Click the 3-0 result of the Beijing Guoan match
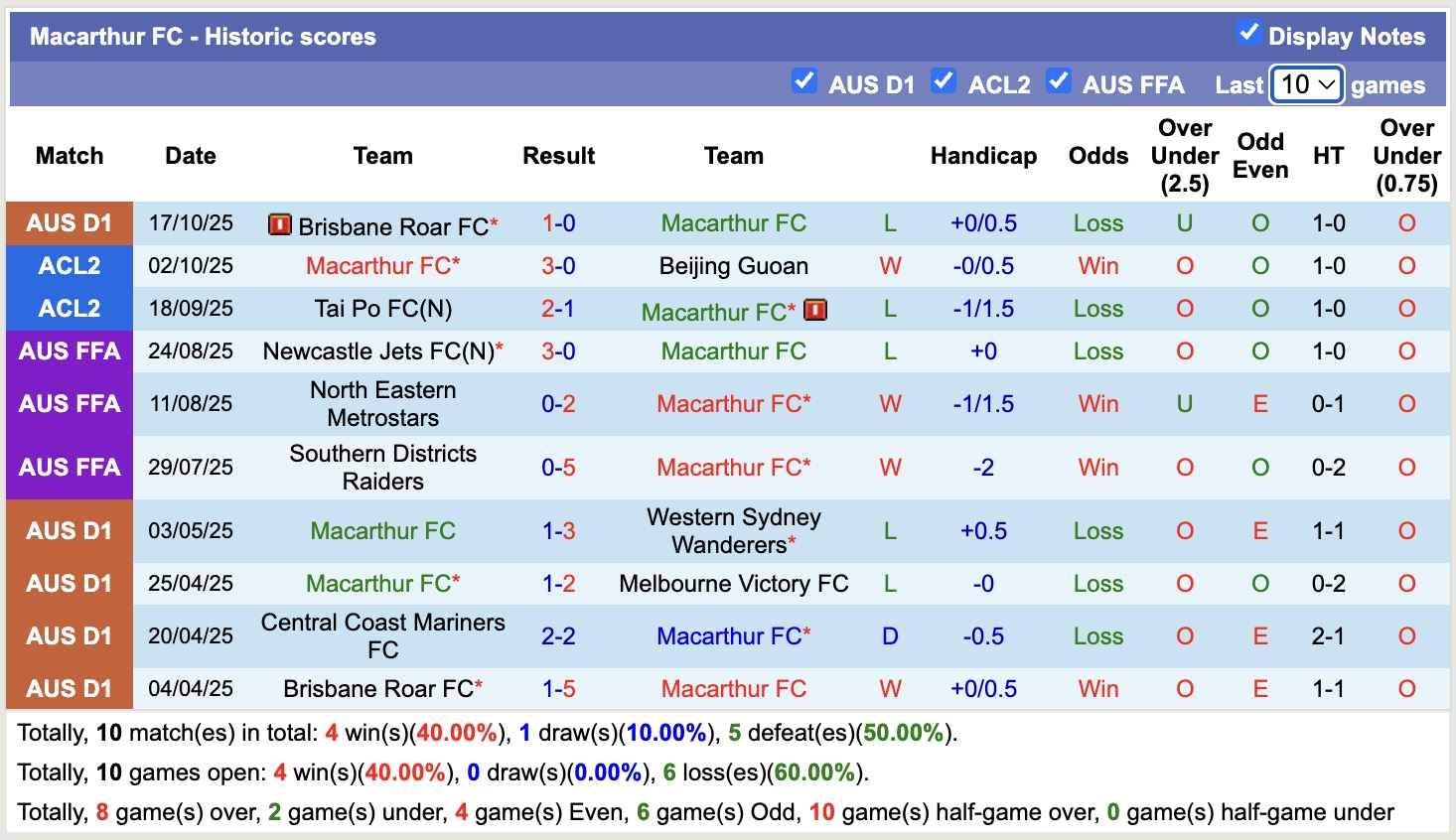 click(x=558, y=266)
